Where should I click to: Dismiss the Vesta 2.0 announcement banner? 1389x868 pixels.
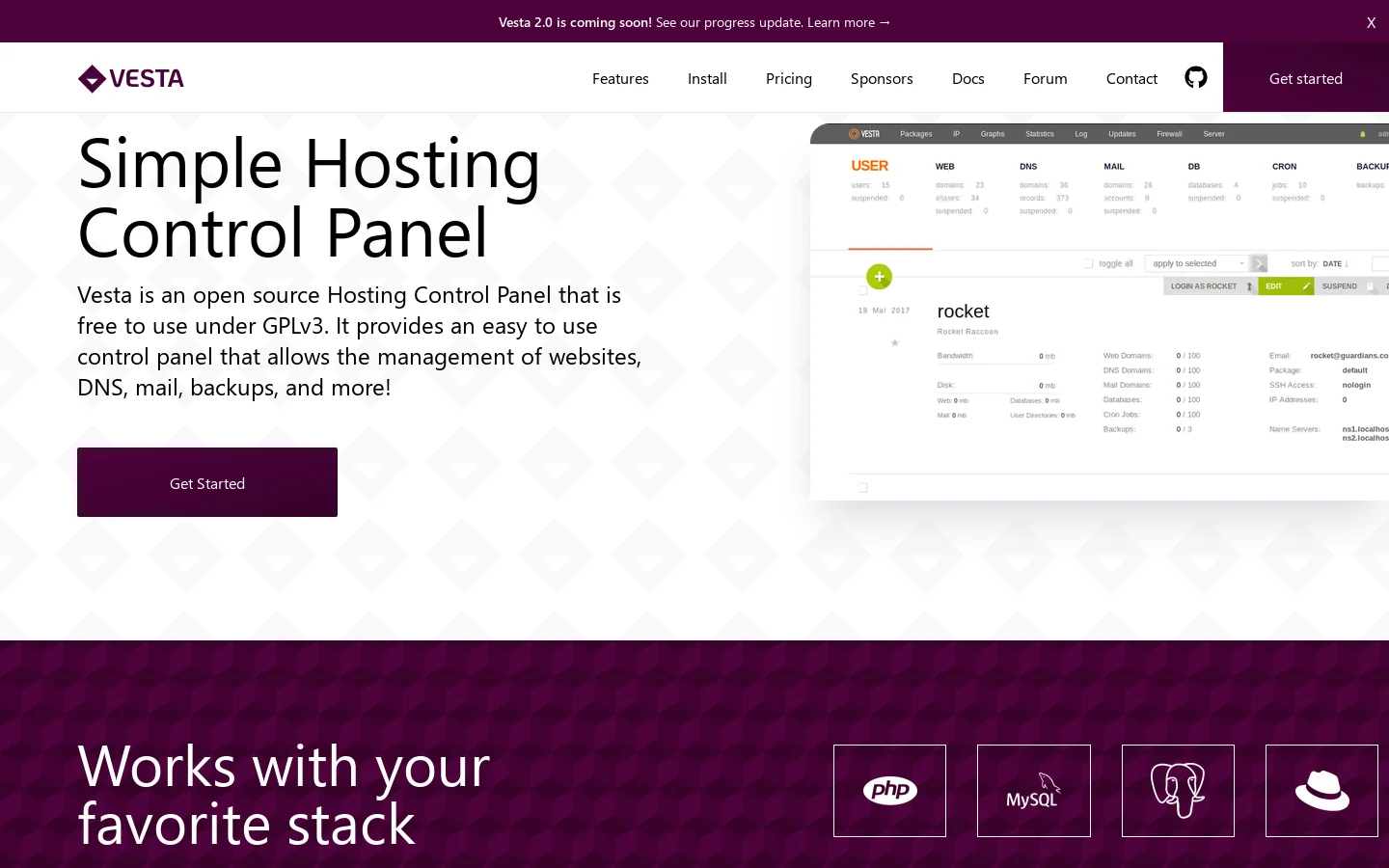click(1371, 22)
